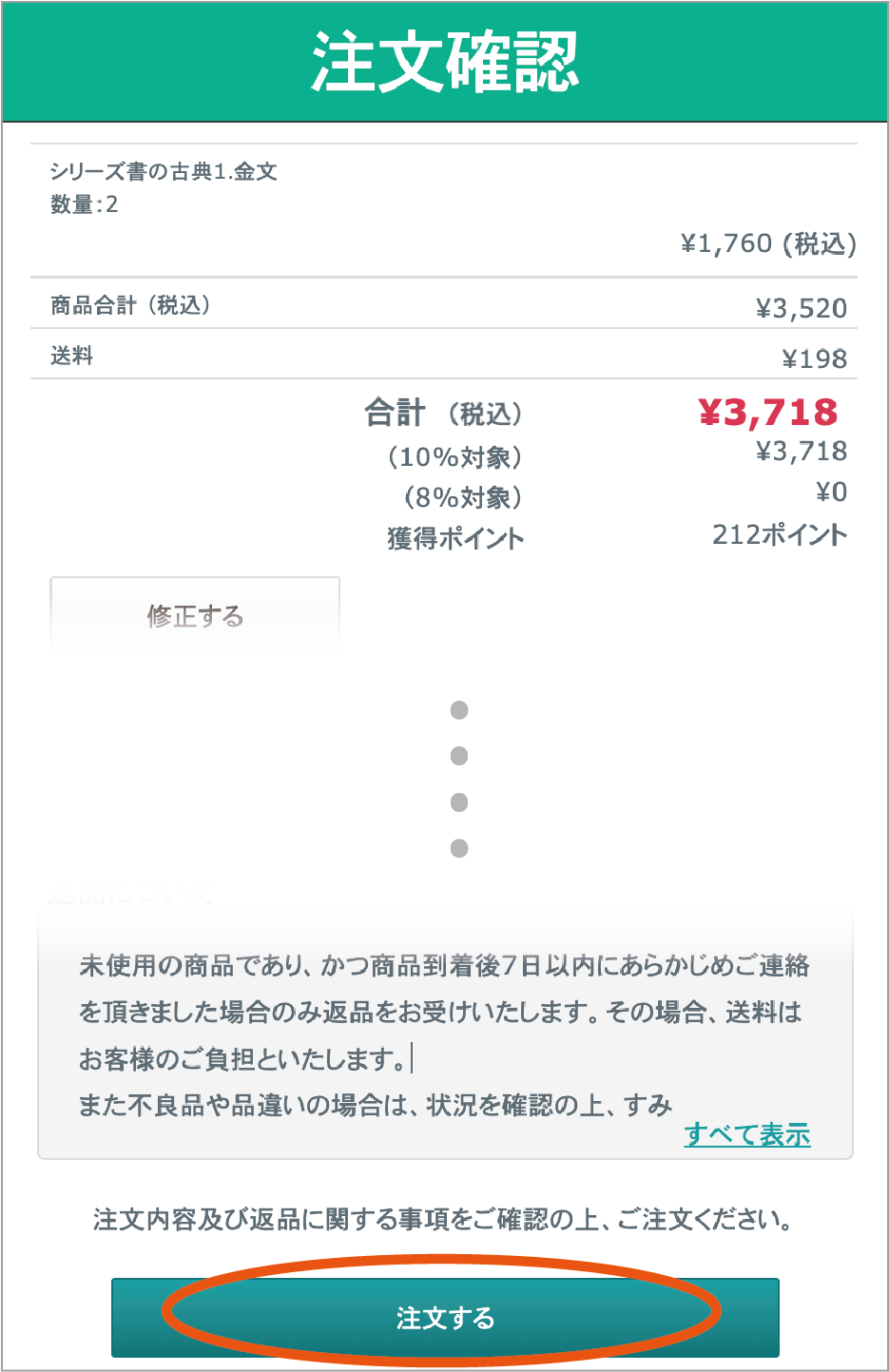
Task: Click the order confirmation notice above 注文する
Action: click(444, 1219)
